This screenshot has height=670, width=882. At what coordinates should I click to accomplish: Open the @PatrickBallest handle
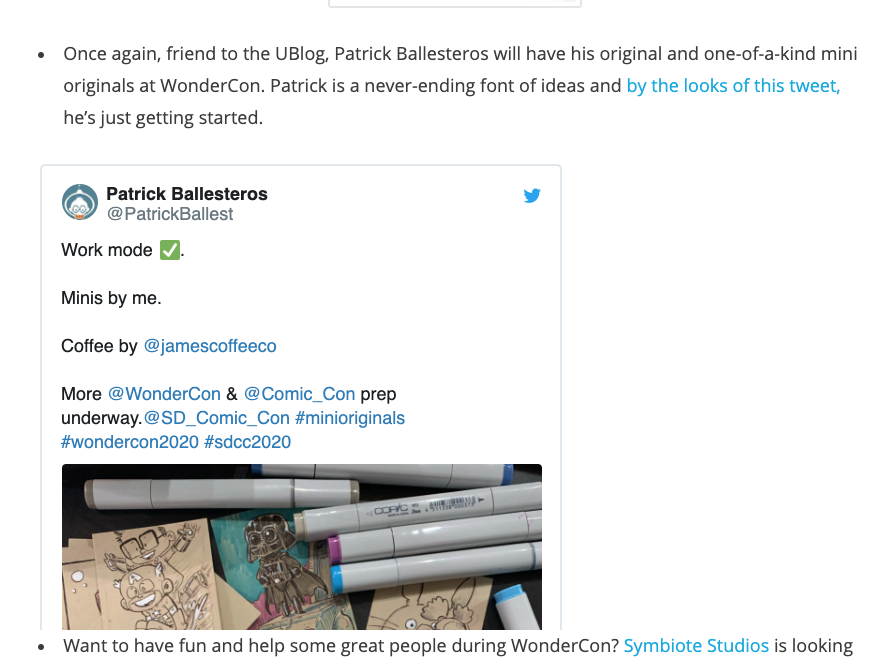pos(170,214)
